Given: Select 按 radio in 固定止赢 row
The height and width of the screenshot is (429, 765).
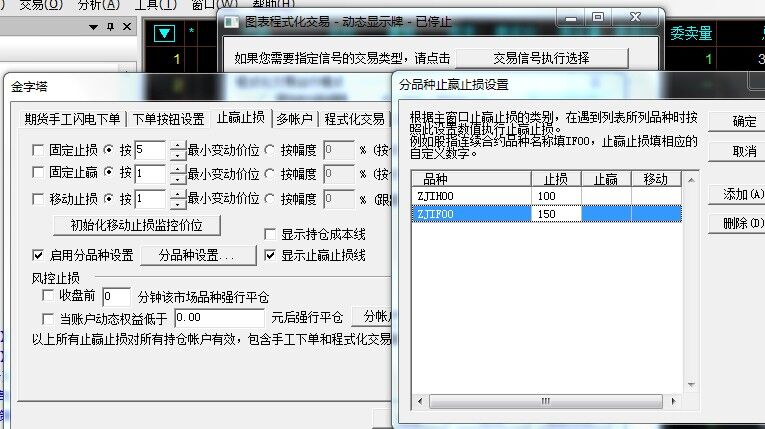Looking at the screenshot, I should click(x=109, y=172).
